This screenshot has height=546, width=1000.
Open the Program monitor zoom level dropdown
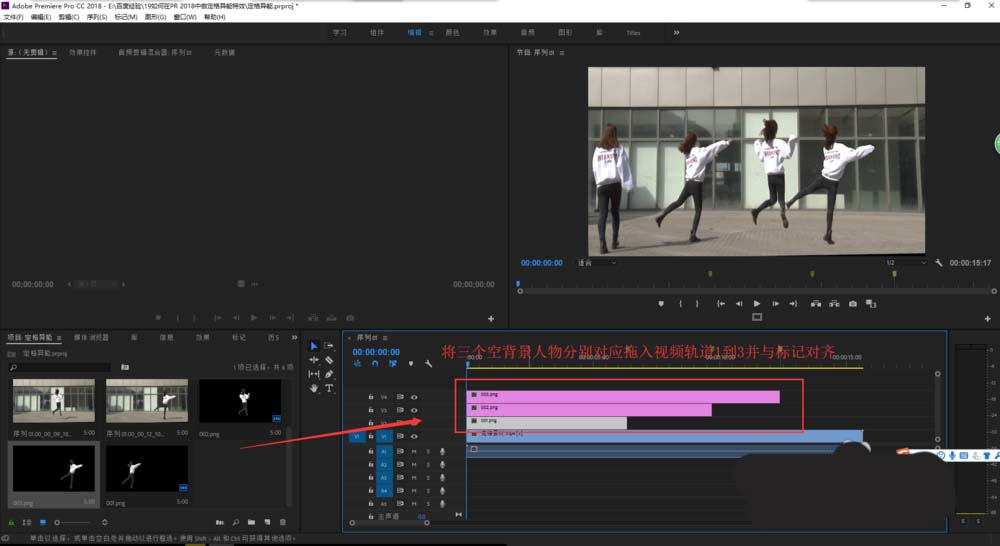coord(596,263)
